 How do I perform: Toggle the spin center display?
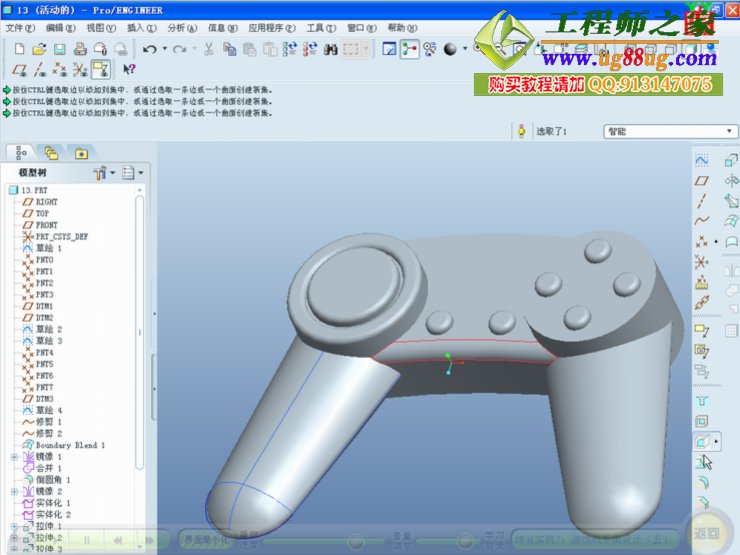click(x=409, y=49)
